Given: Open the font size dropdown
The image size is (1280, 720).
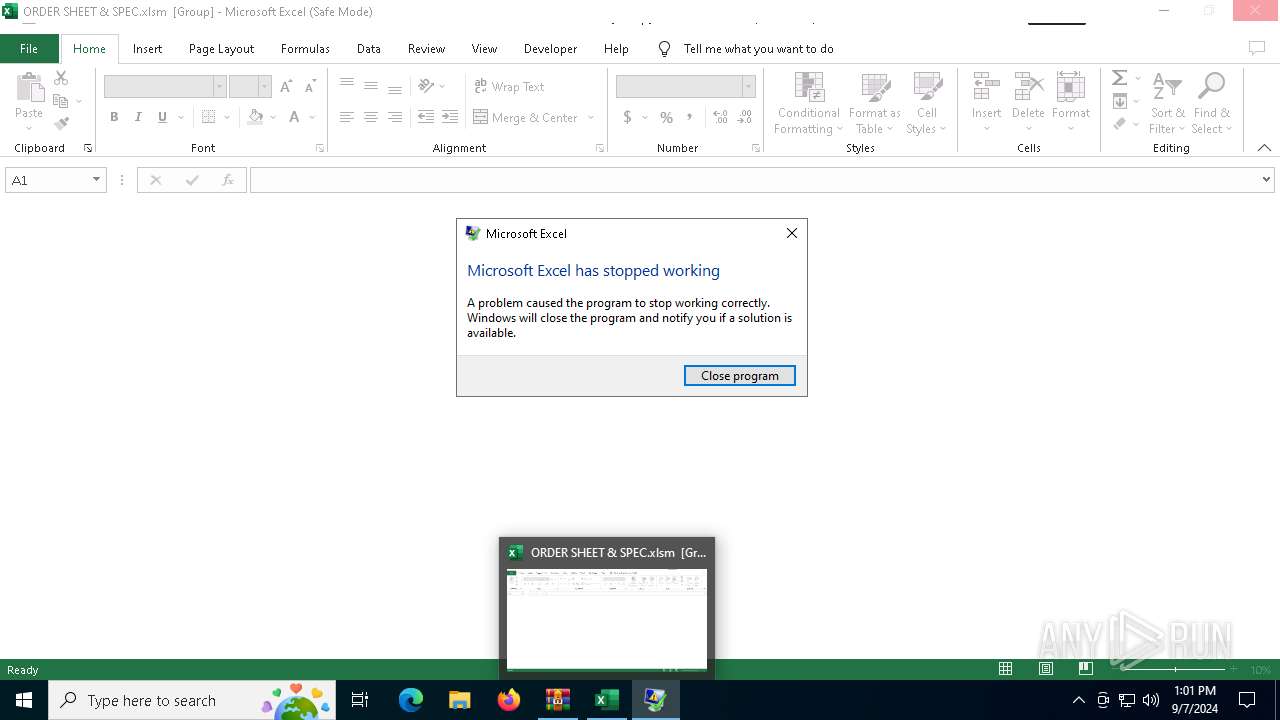Looking at the screenshot, I should click(x=264, y=87).
